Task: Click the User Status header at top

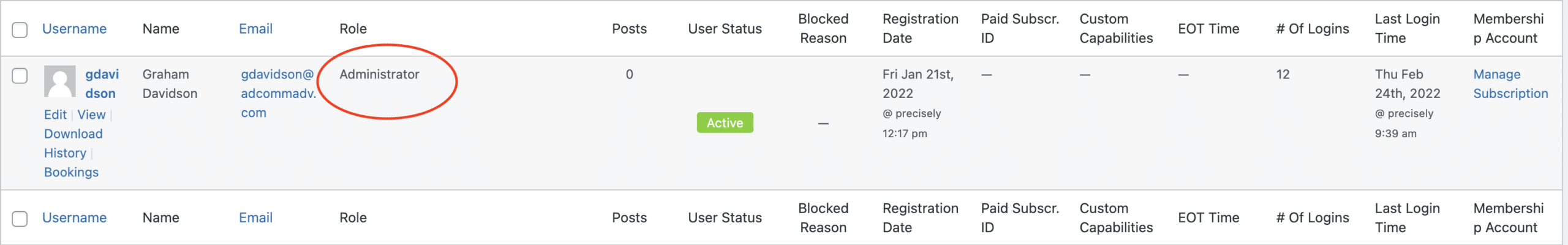Action: (x=725, y=29)
